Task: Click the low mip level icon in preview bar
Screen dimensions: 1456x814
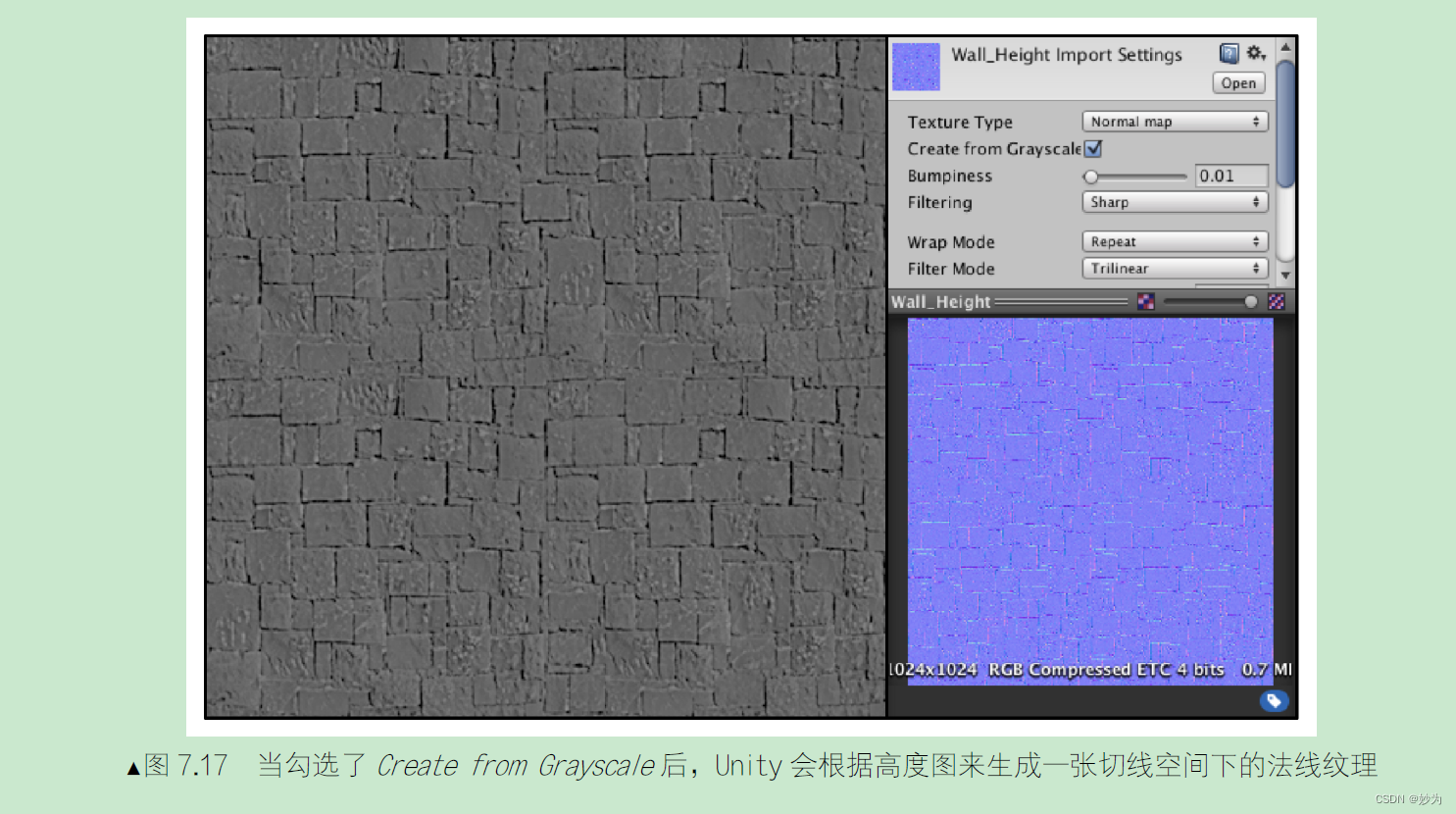Action: coord(1145,302)
